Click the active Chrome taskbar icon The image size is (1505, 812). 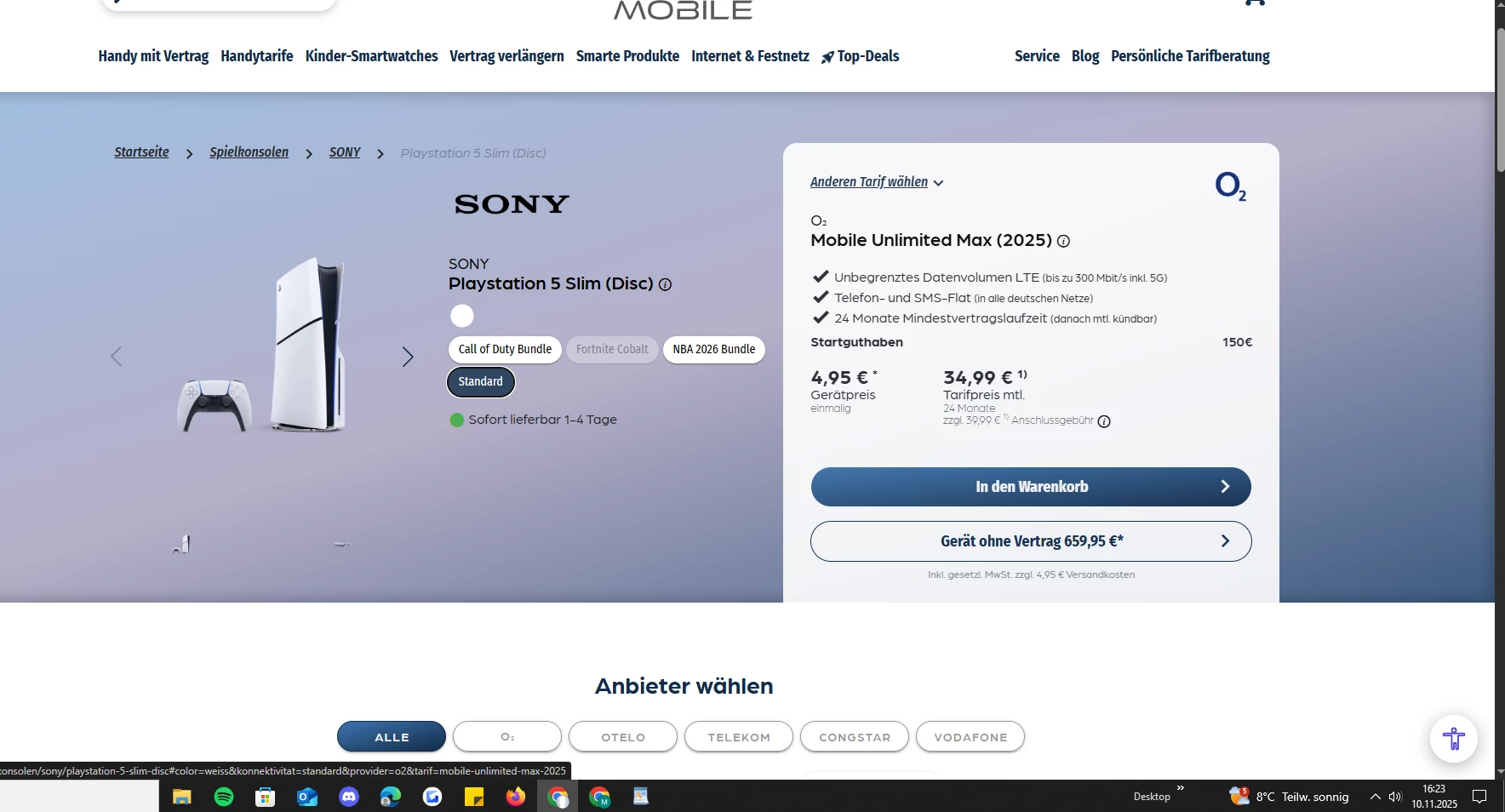558,797
